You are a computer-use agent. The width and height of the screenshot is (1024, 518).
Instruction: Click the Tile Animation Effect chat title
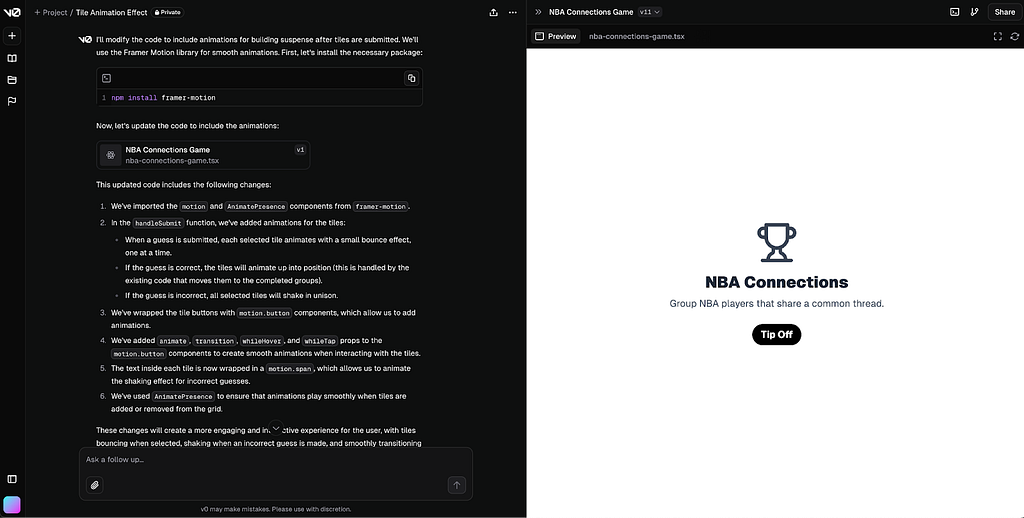tap(112, 12)
